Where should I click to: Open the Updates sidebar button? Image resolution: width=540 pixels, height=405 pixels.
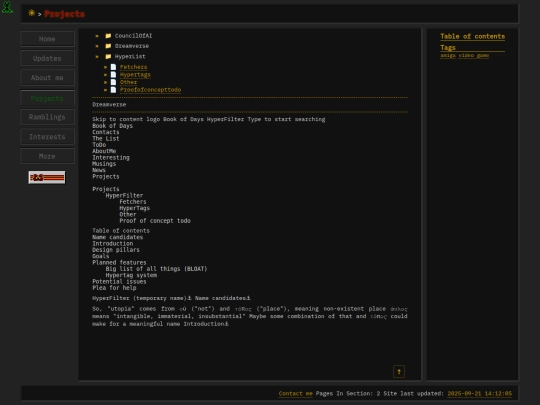pyautogui.click(x=47, y=58)
